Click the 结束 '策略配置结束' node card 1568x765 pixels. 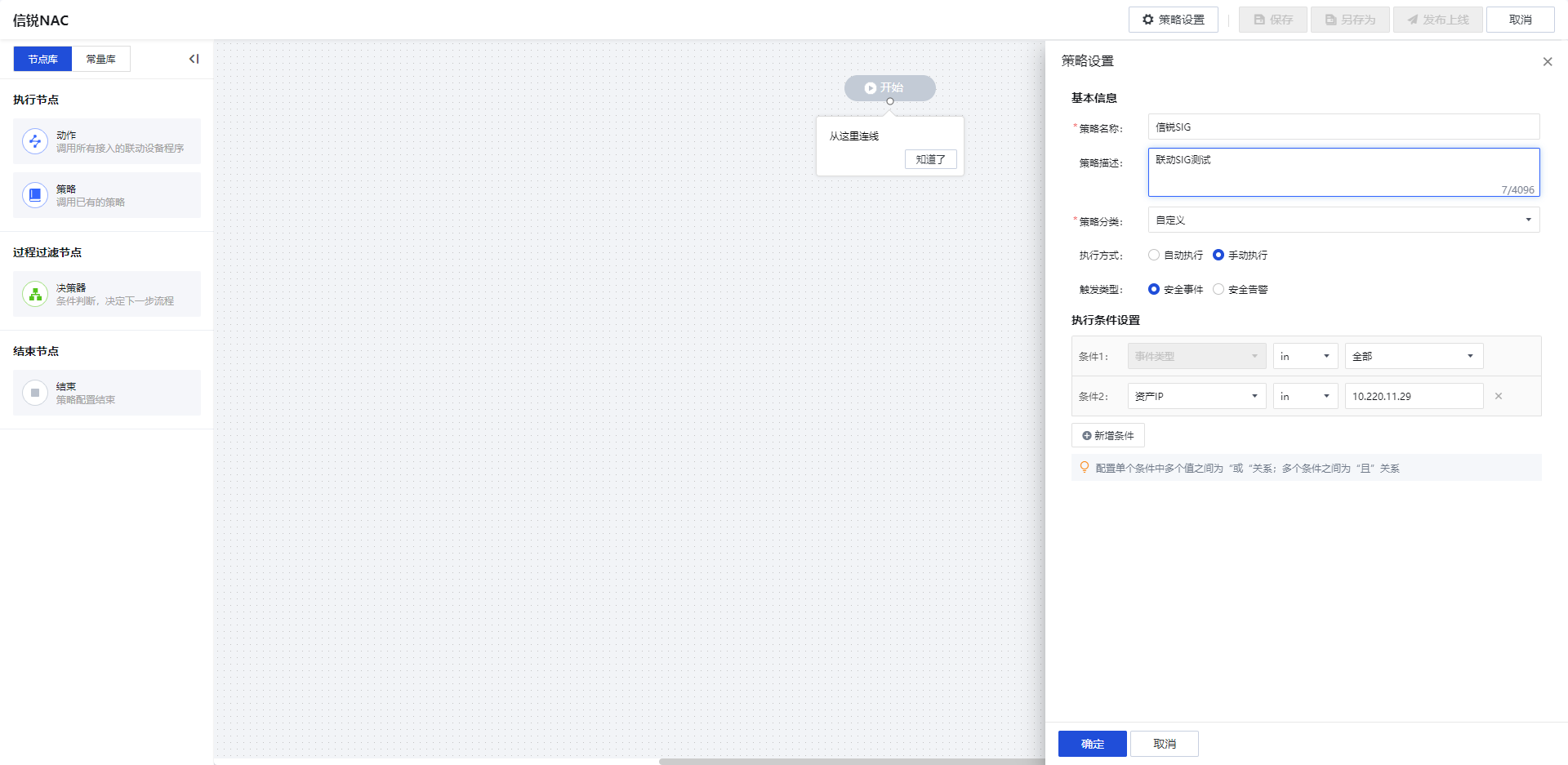(106, 393)
